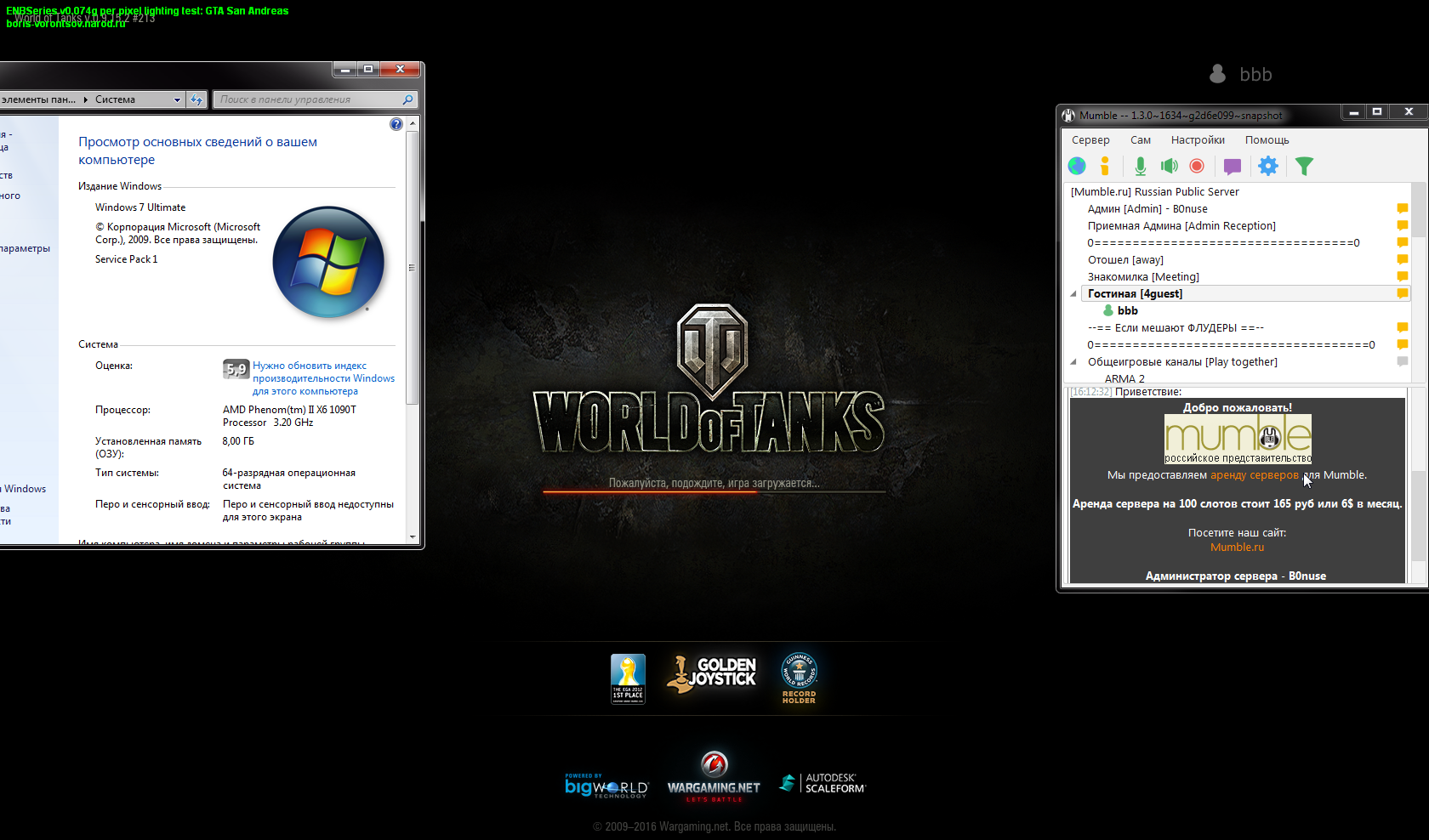The width and height of the screenshot is (1429, 840).
Task: Click the refresh icon beside address bar
Action: (196, 99)
